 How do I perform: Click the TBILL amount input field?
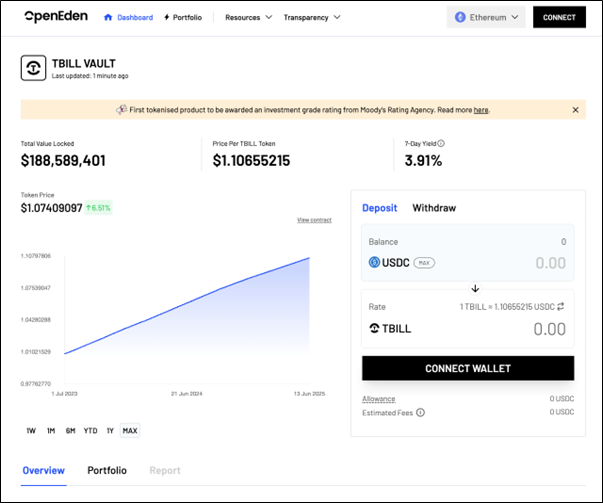(549, 329)
